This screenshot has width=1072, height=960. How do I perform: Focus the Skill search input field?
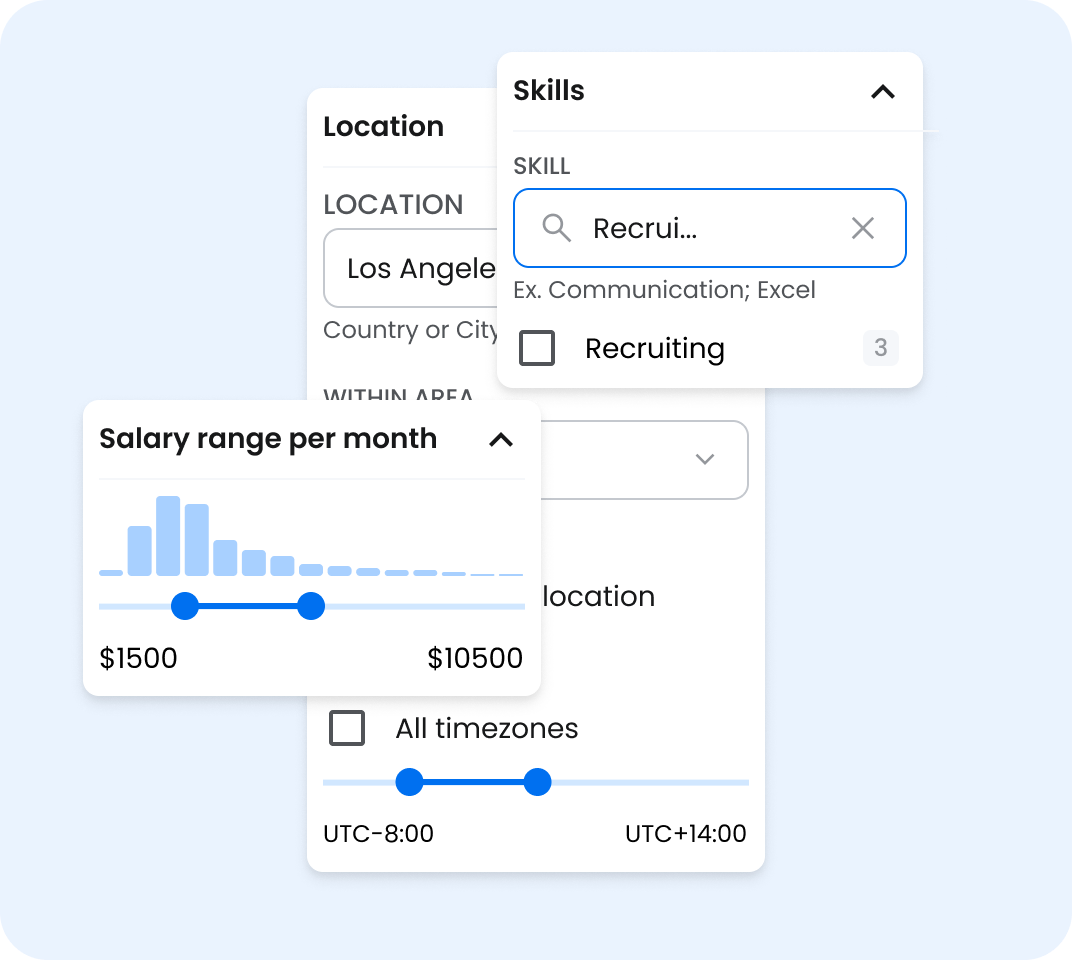point(710,228)
